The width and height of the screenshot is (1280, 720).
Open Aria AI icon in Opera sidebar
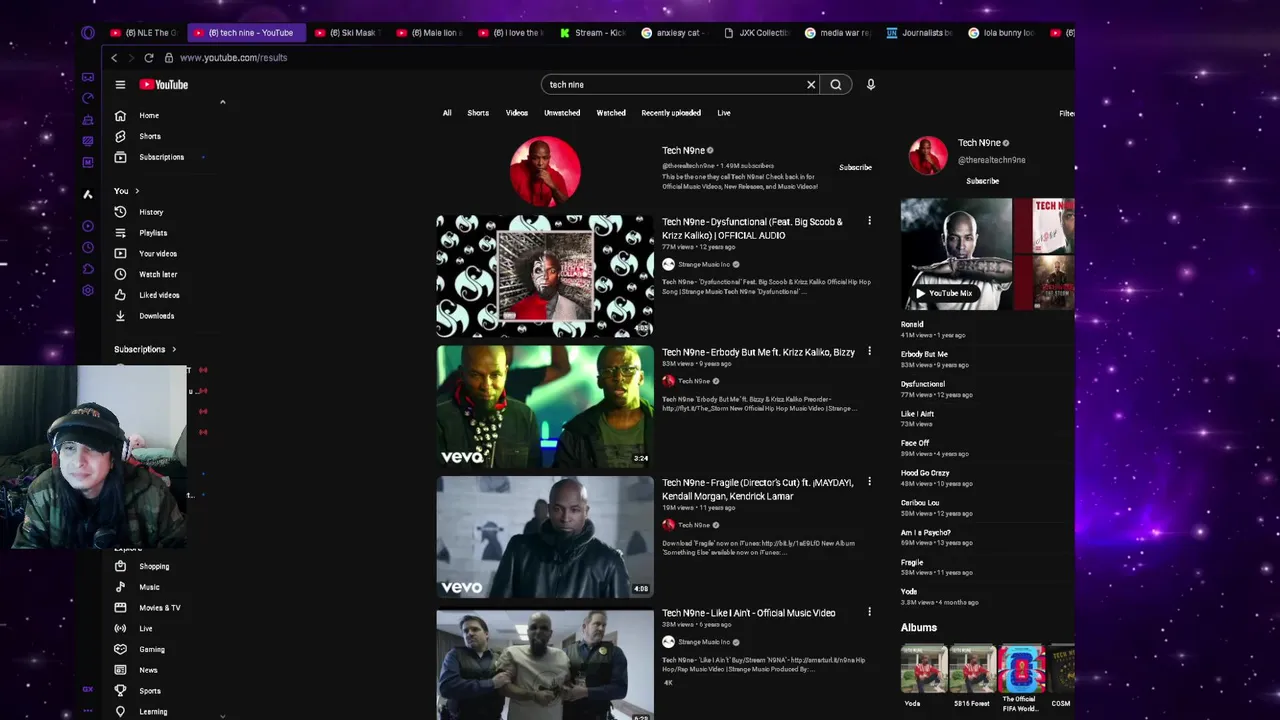pos(88,194)
